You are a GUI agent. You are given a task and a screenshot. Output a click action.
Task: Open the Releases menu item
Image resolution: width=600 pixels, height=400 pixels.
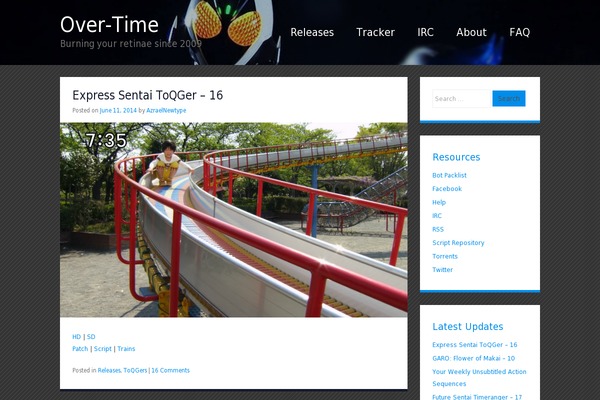click(x=312, y=32)
